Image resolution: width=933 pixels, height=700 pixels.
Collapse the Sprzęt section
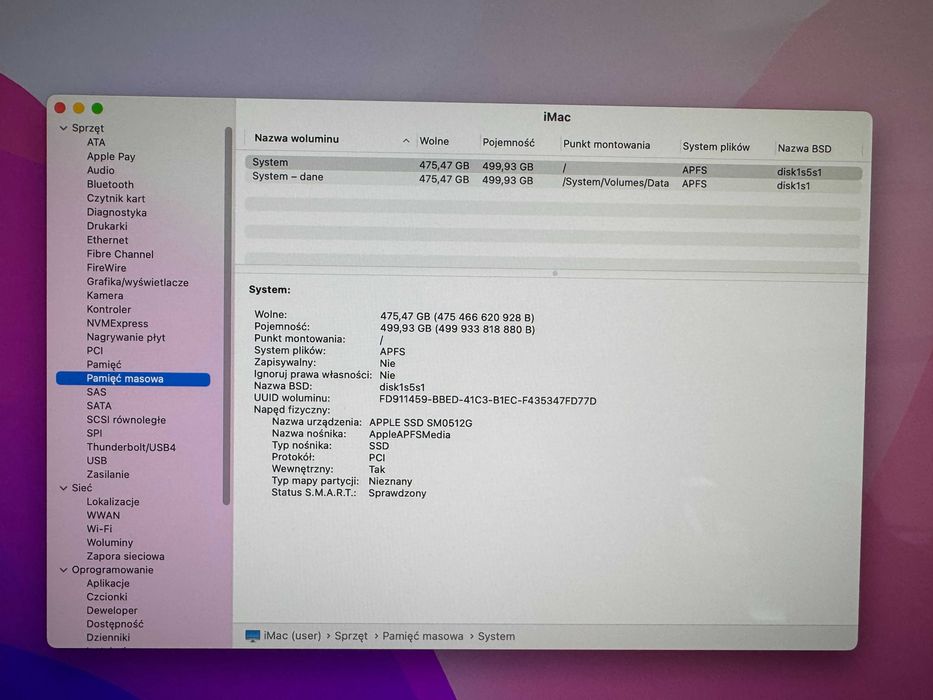64,128
